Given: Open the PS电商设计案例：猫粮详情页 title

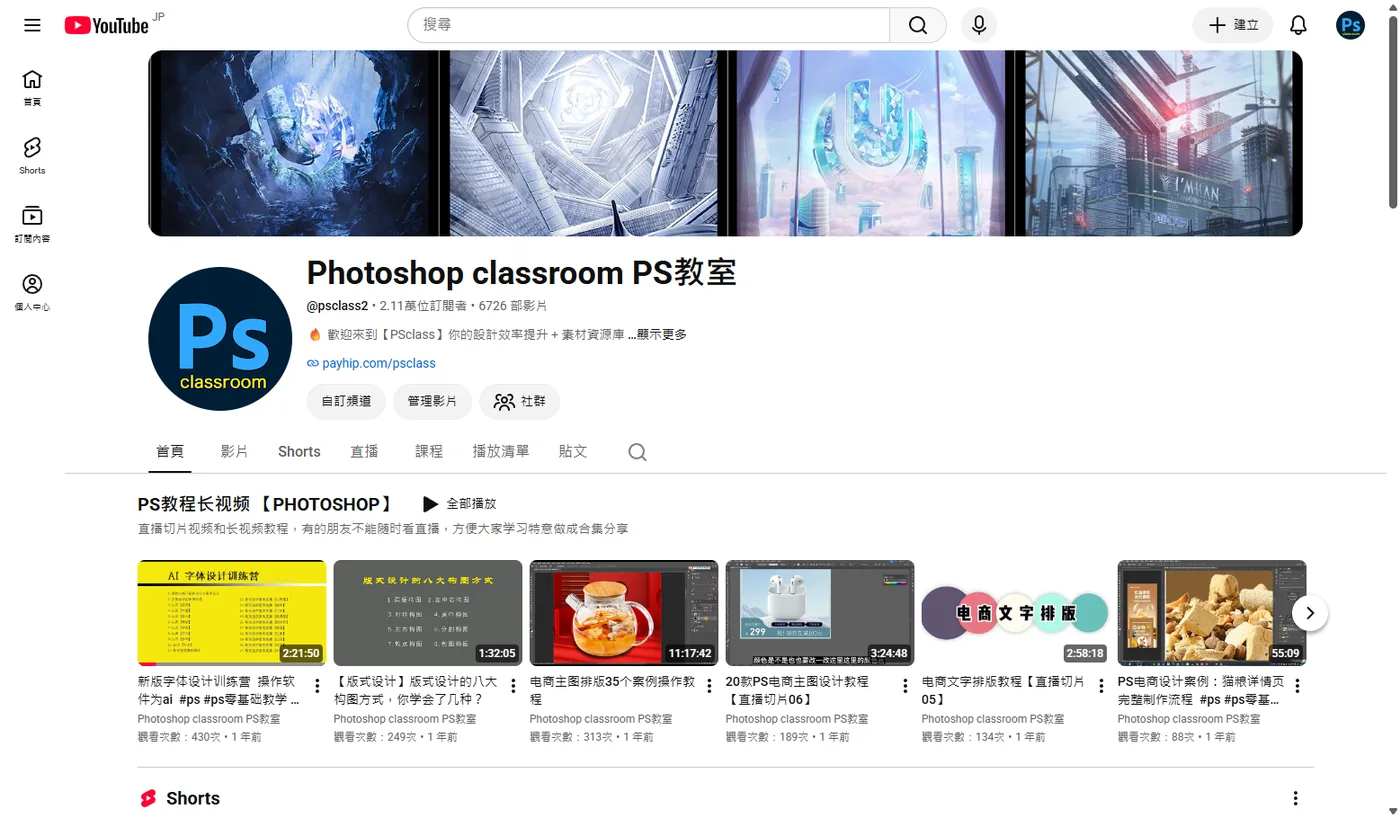Looking at the screenshot, I should point(1199,690).
